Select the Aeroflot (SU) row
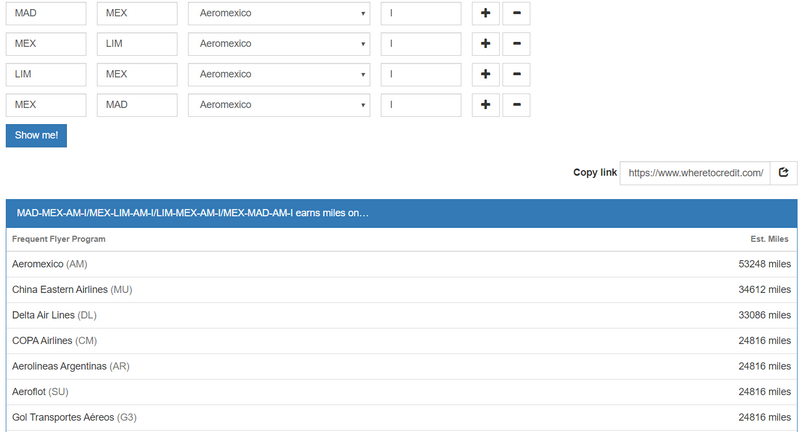This screenshot has width=800, height=432. tap(402, 392)
